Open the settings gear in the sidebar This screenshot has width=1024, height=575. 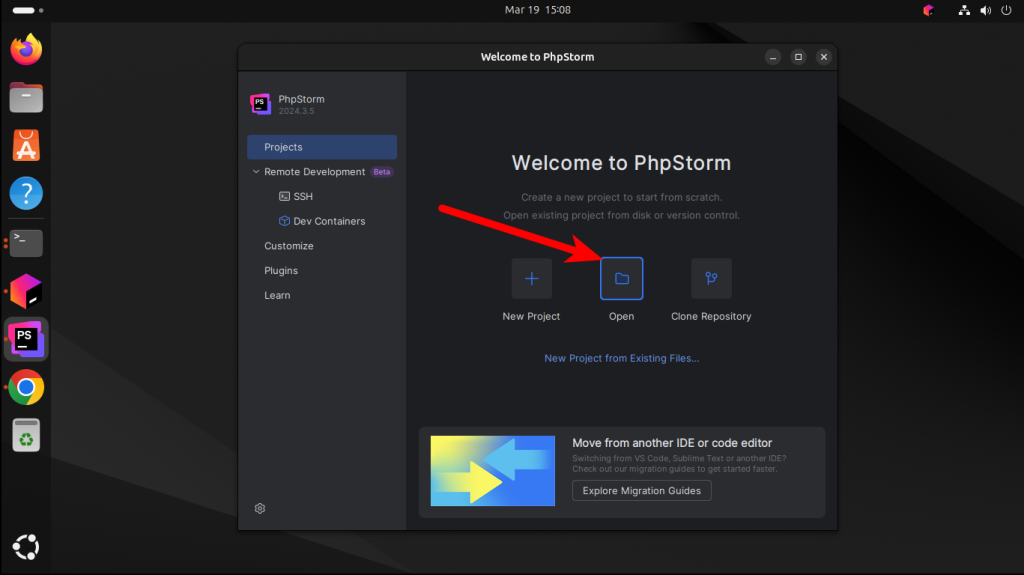(x=260, y=508)
